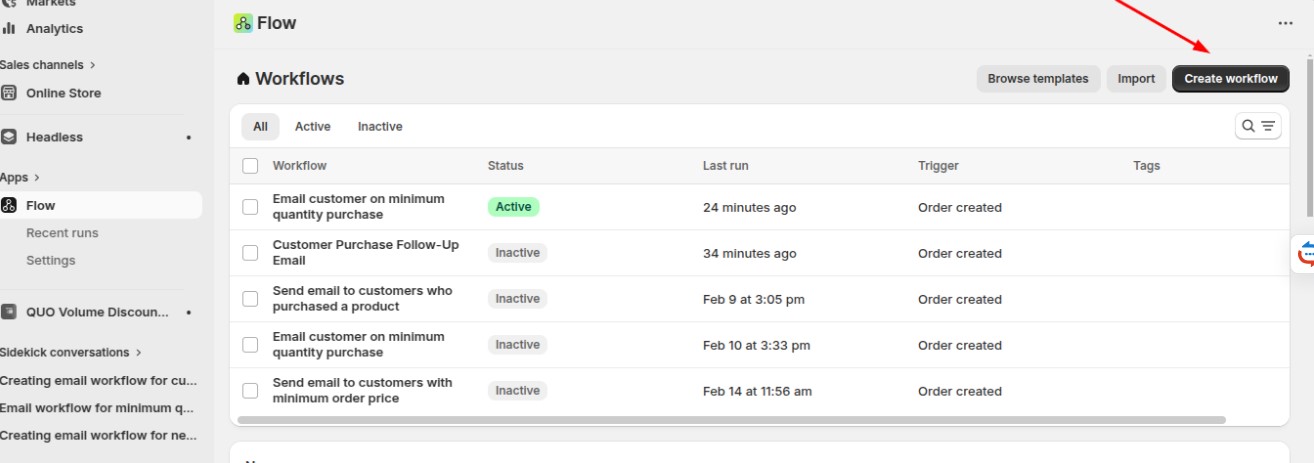1314x463 pixels.
Task: Click the QUO Volume Discount app icon
Action: coord(9,312)
